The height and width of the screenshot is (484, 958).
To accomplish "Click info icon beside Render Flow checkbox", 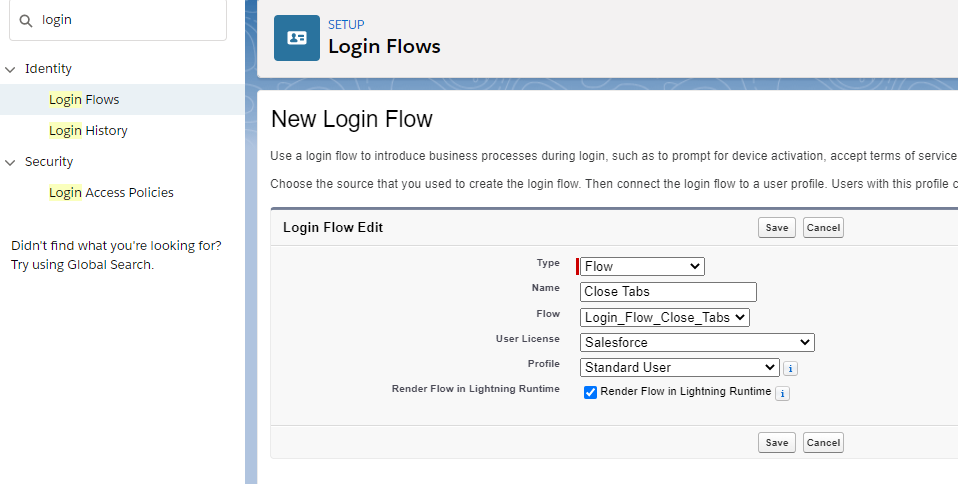I will (x=782, y=393).
